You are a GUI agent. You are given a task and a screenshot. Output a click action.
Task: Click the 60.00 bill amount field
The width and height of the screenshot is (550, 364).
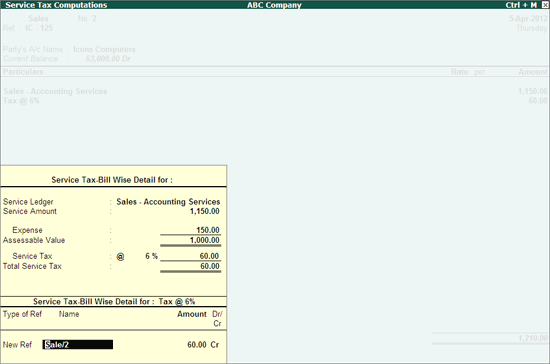(197, 345)
